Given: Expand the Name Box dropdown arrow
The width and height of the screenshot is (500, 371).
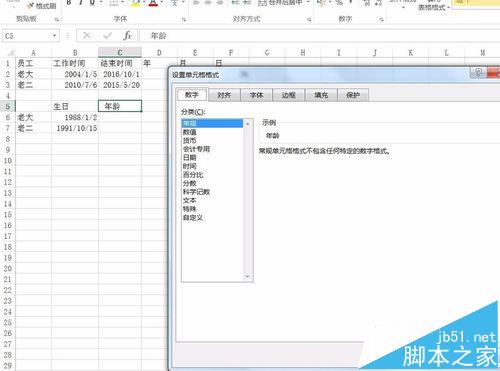Looking at the screenshot, I should coord(54,36).
